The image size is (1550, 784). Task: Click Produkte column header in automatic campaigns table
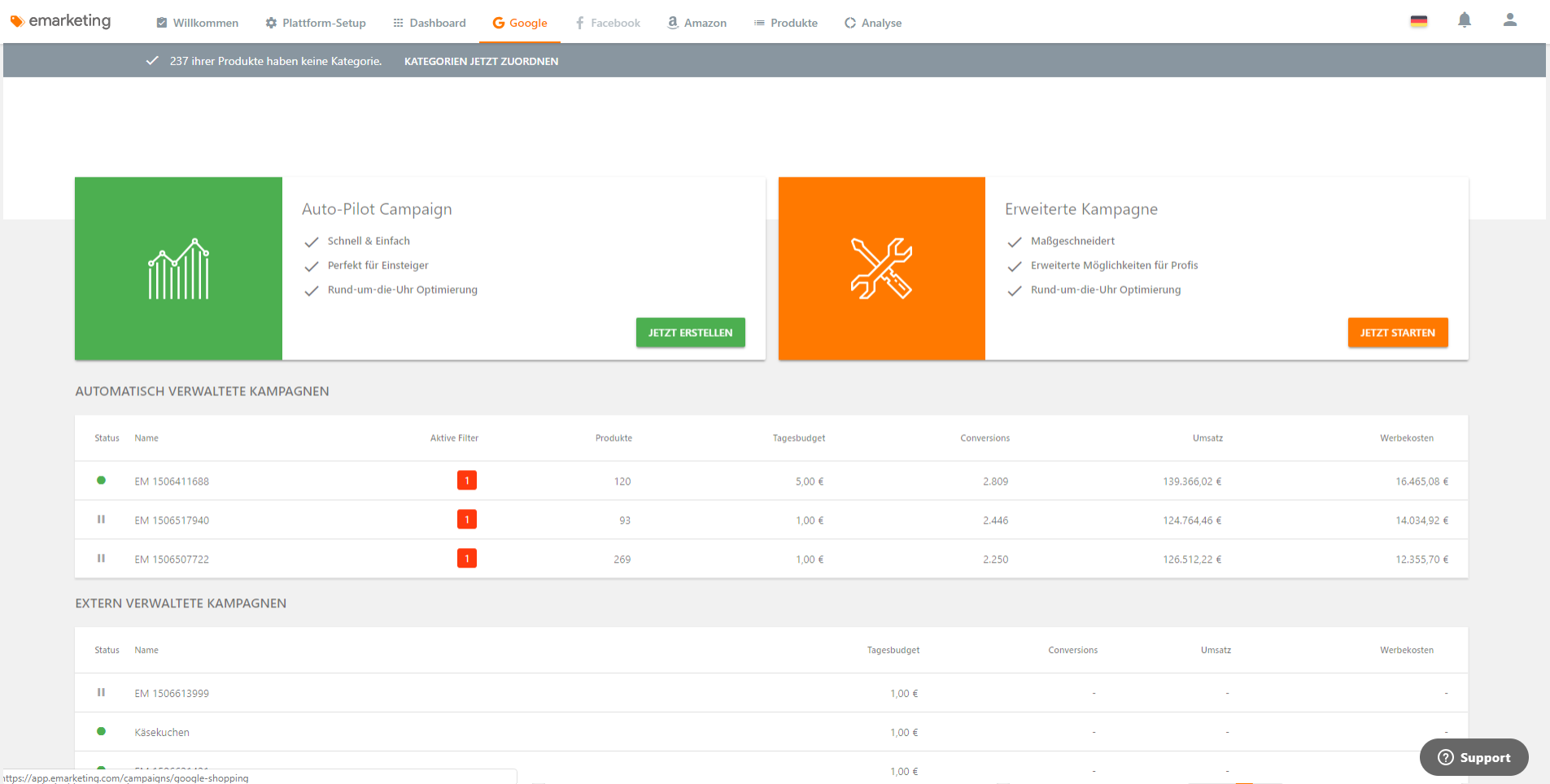613,438
